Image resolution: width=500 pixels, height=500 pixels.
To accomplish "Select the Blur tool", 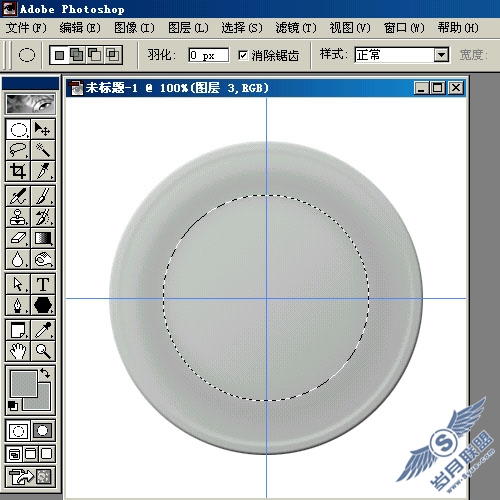I will coord(18,259).
